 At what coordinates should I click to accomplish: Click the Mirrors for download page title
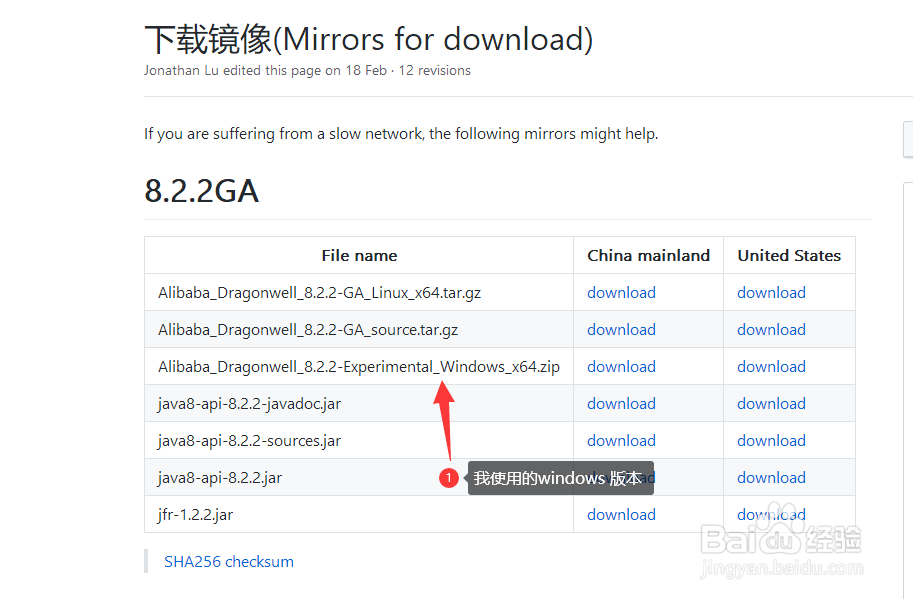click(369, 40)
